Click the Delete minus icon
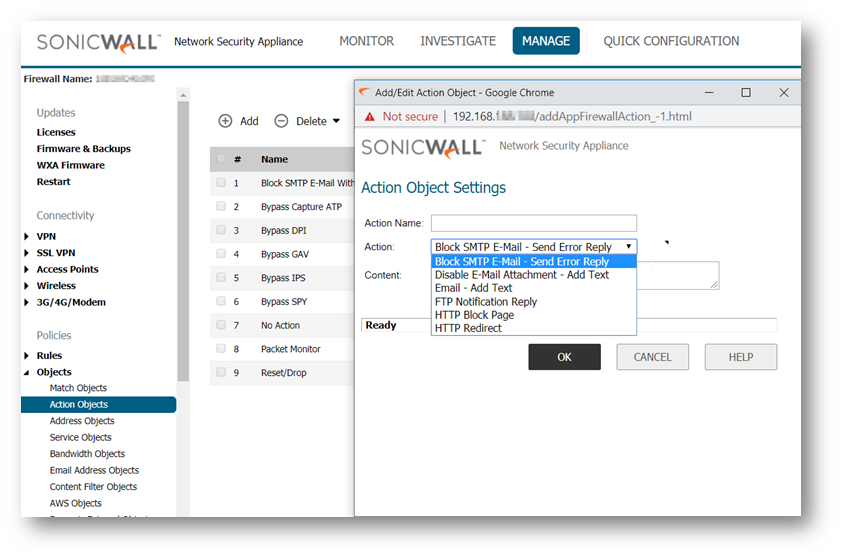 coord(281,121)
